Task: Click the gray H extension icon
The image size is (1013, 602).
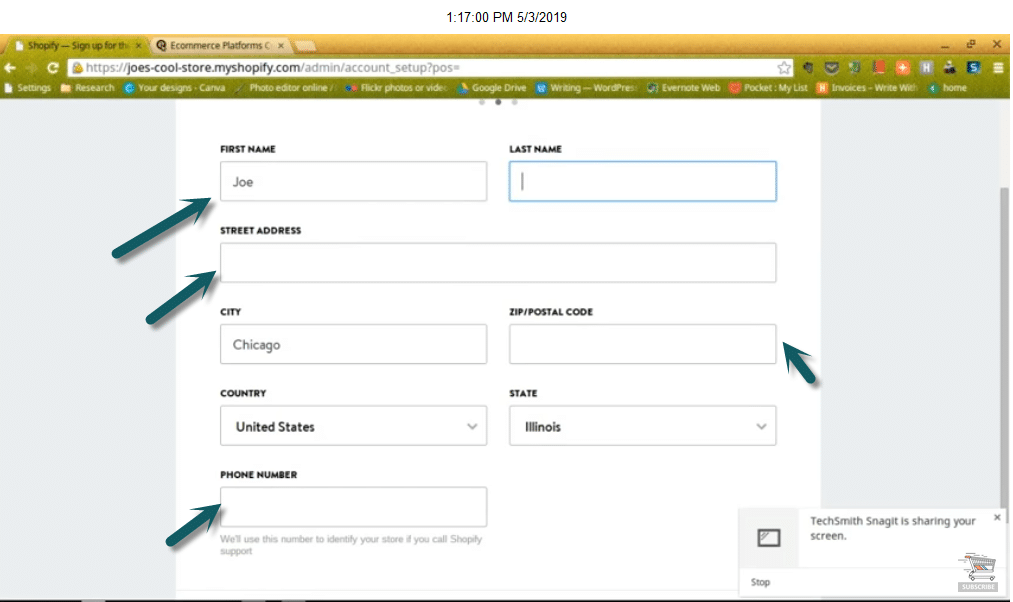Action: 926,68
